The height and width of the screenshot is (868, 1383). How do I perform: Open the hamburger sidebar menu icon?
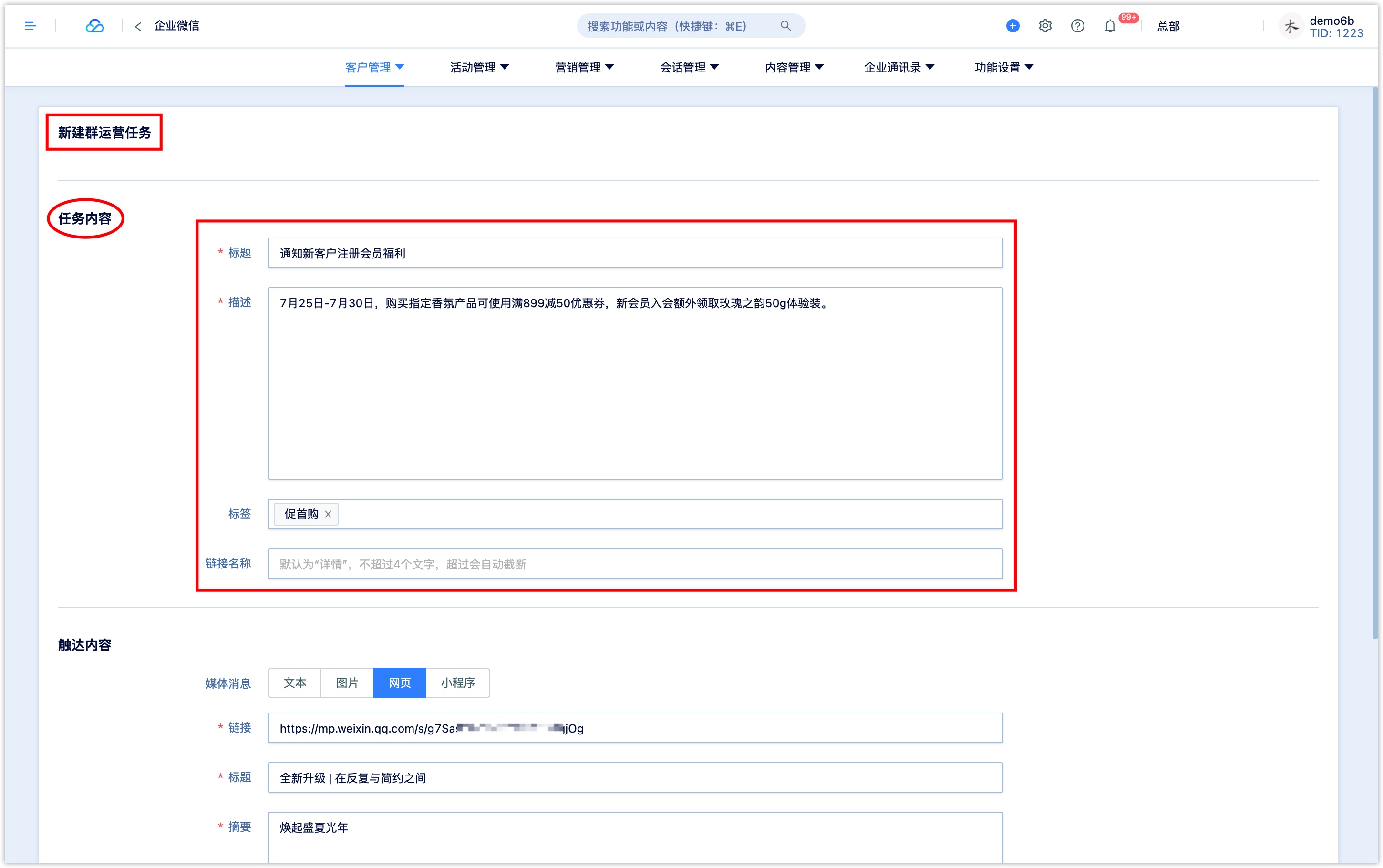(x=31, y=26)
